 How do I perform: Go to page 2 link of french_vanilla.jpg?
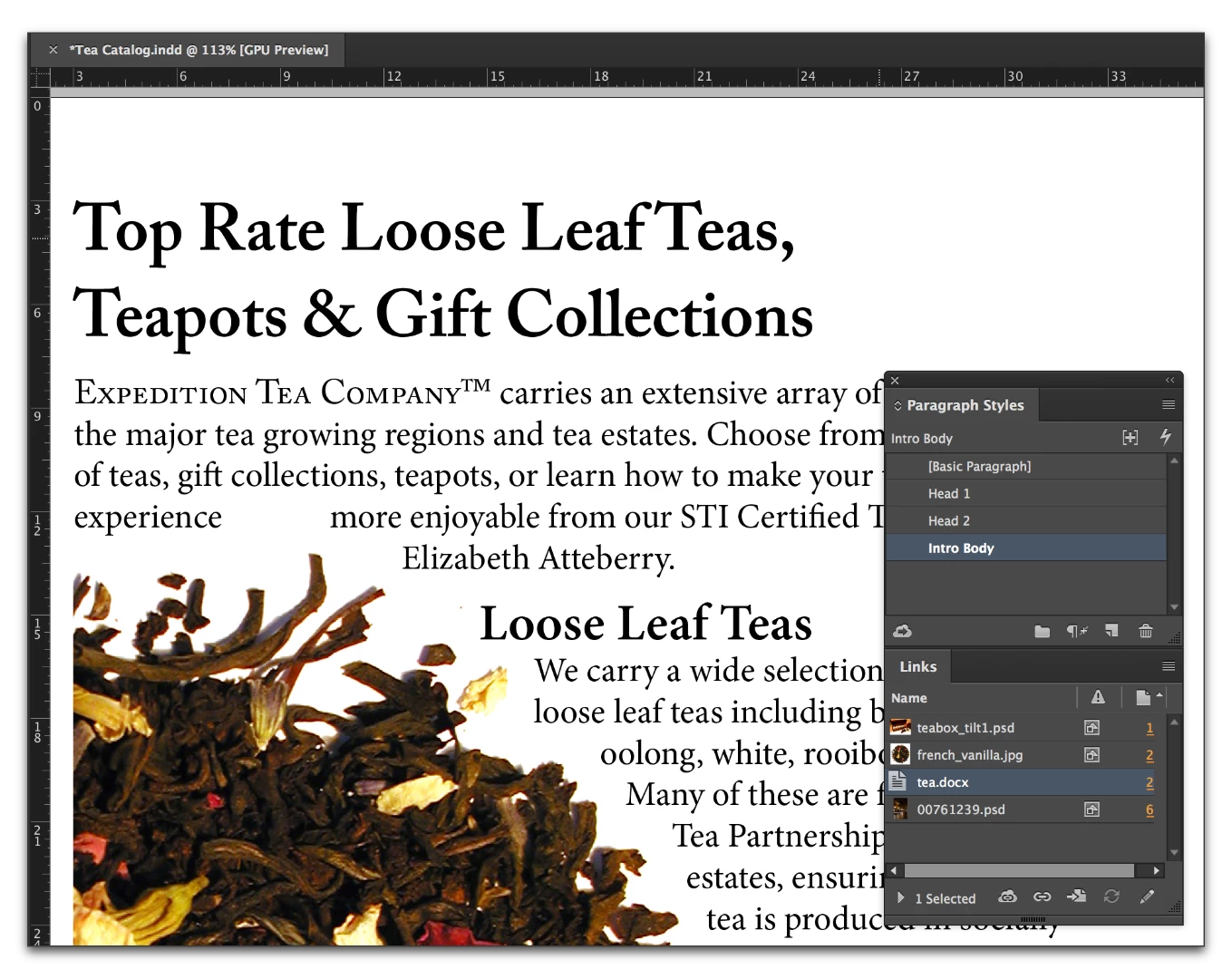tap(1150, 755)
